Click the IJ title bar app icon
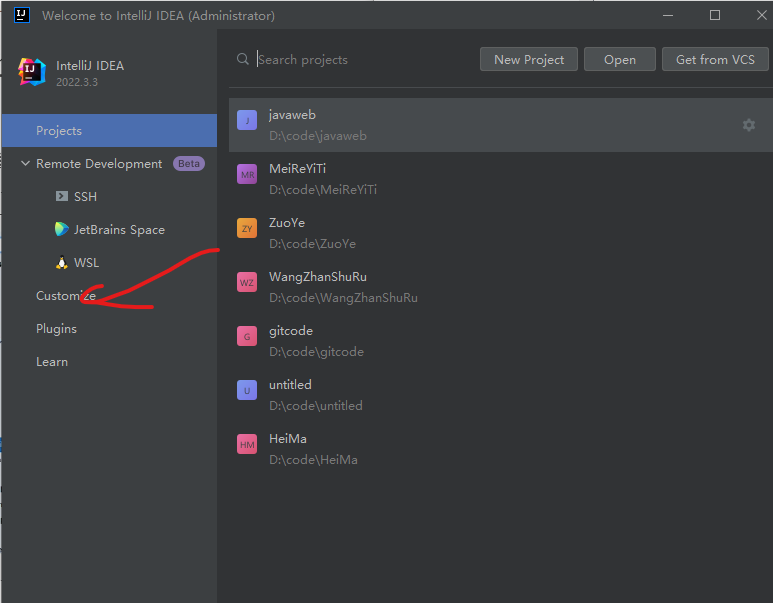 point(21,15)
